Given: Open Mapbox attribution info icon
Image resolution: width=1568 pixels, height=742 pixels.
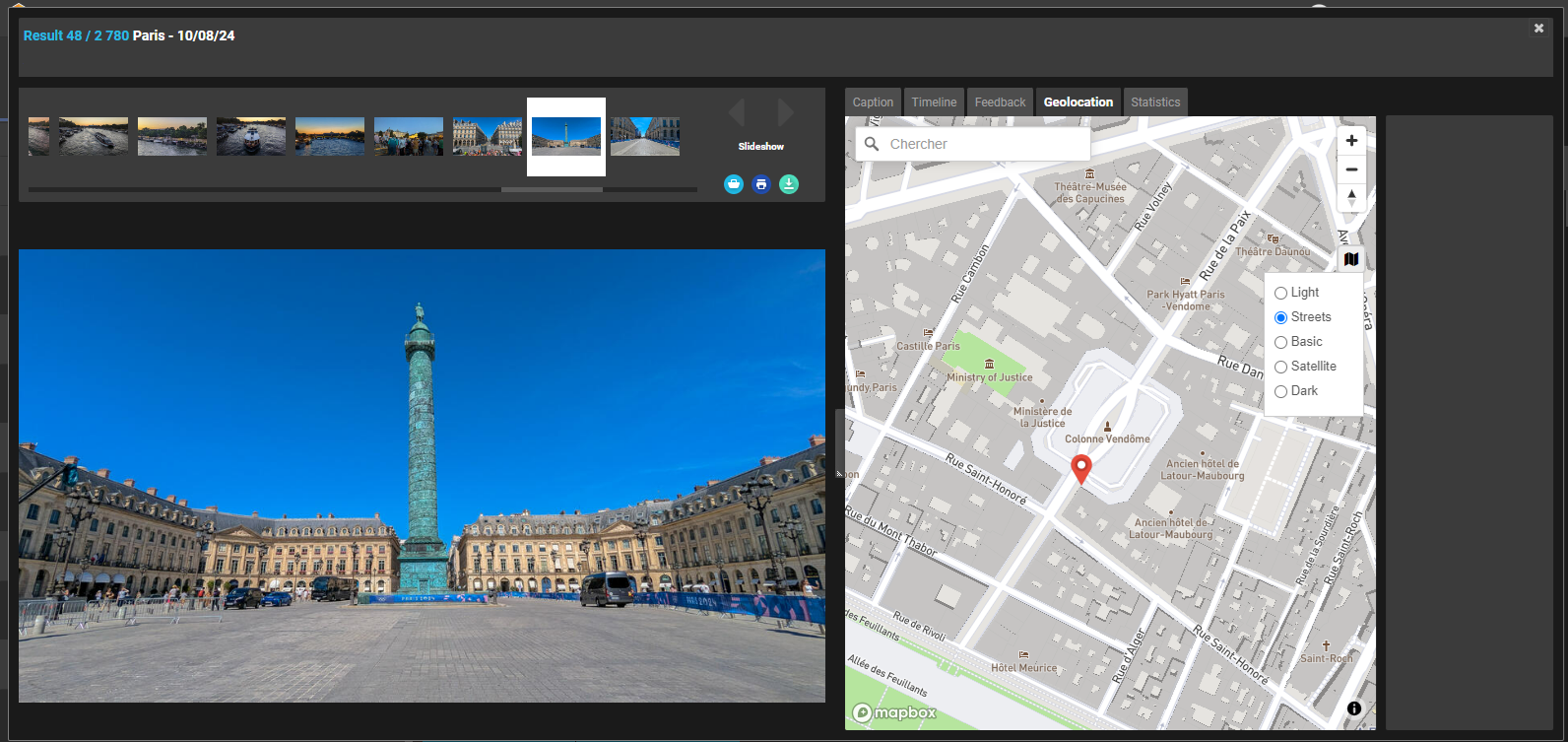Looking at the screenshot, I should 1354,708.
